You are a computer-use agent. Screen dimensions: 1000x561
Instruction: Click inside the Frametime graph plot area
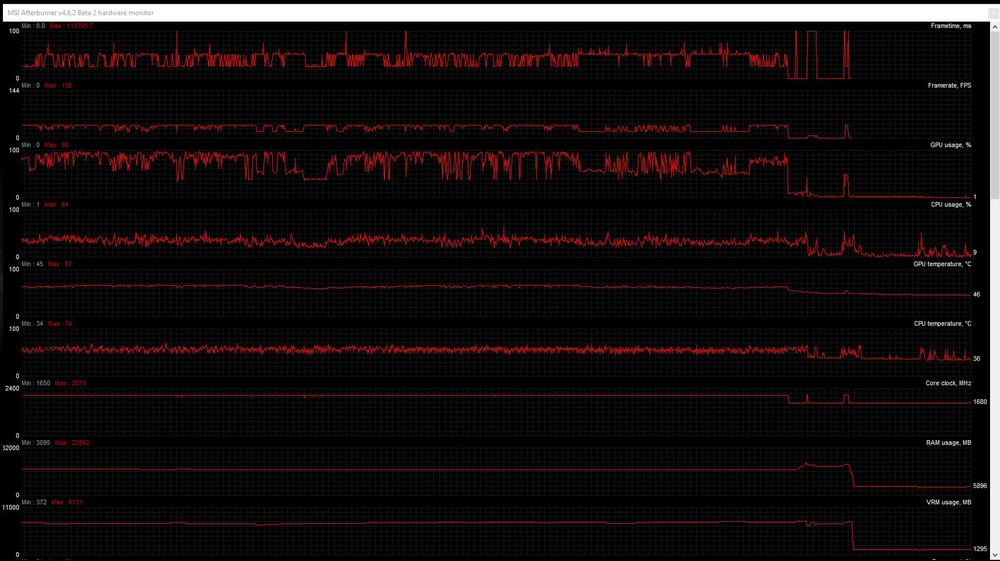click(x=496, y=55)
